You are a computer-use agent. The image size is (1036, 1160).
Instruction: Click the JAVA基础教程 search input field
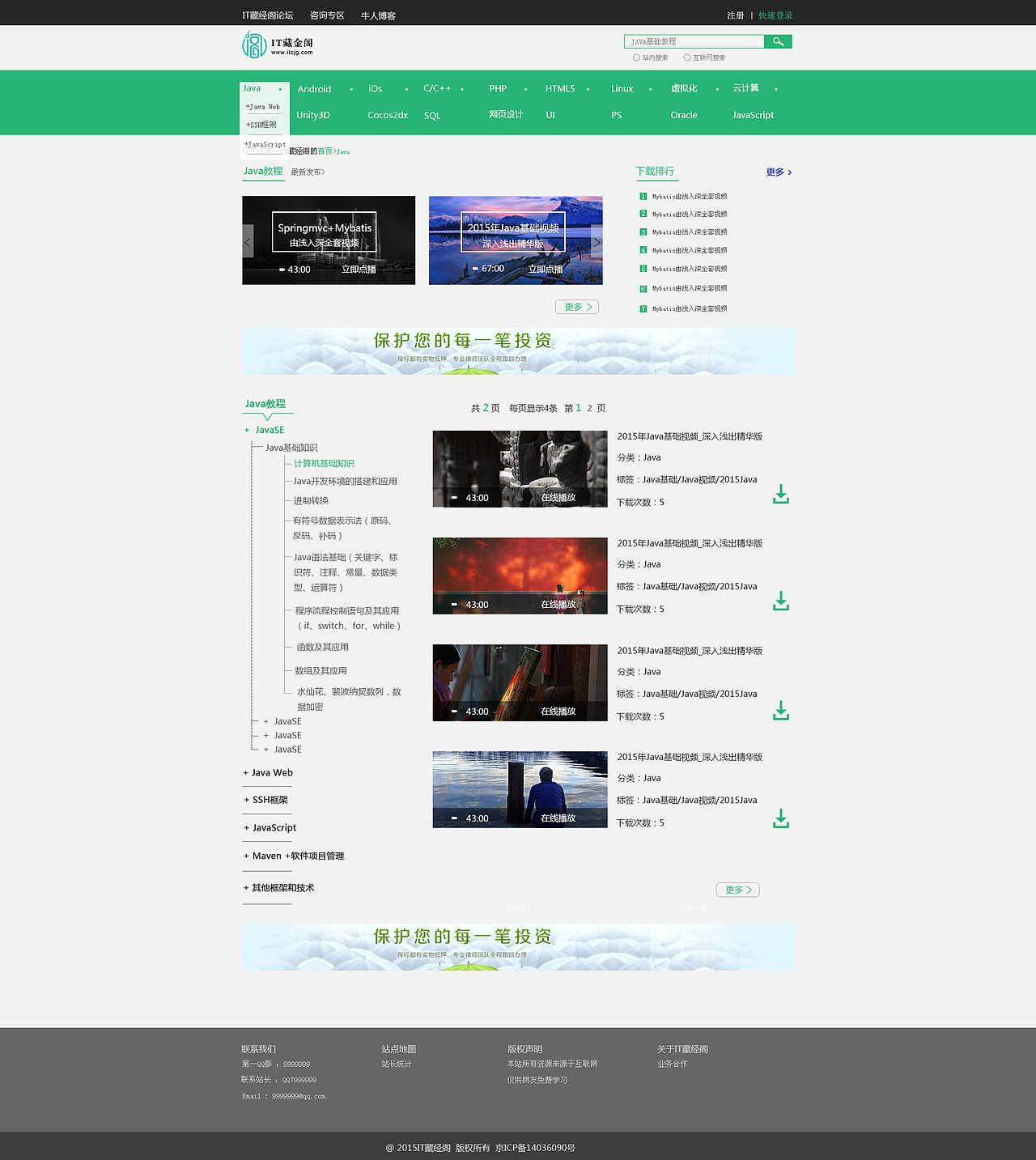point(694,41)
